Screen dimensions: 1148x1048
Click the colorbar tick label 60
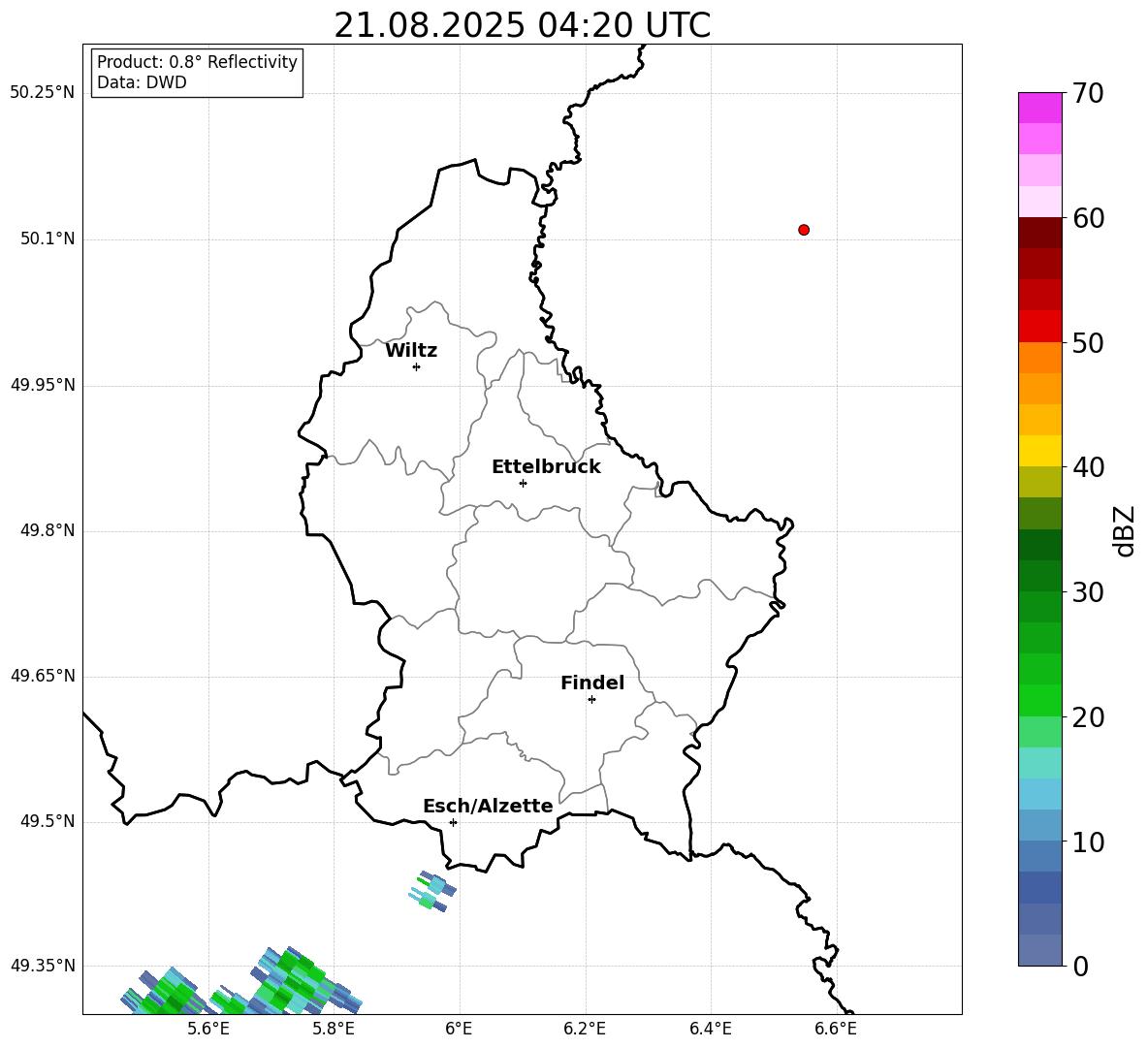[x=1088, y=218]
